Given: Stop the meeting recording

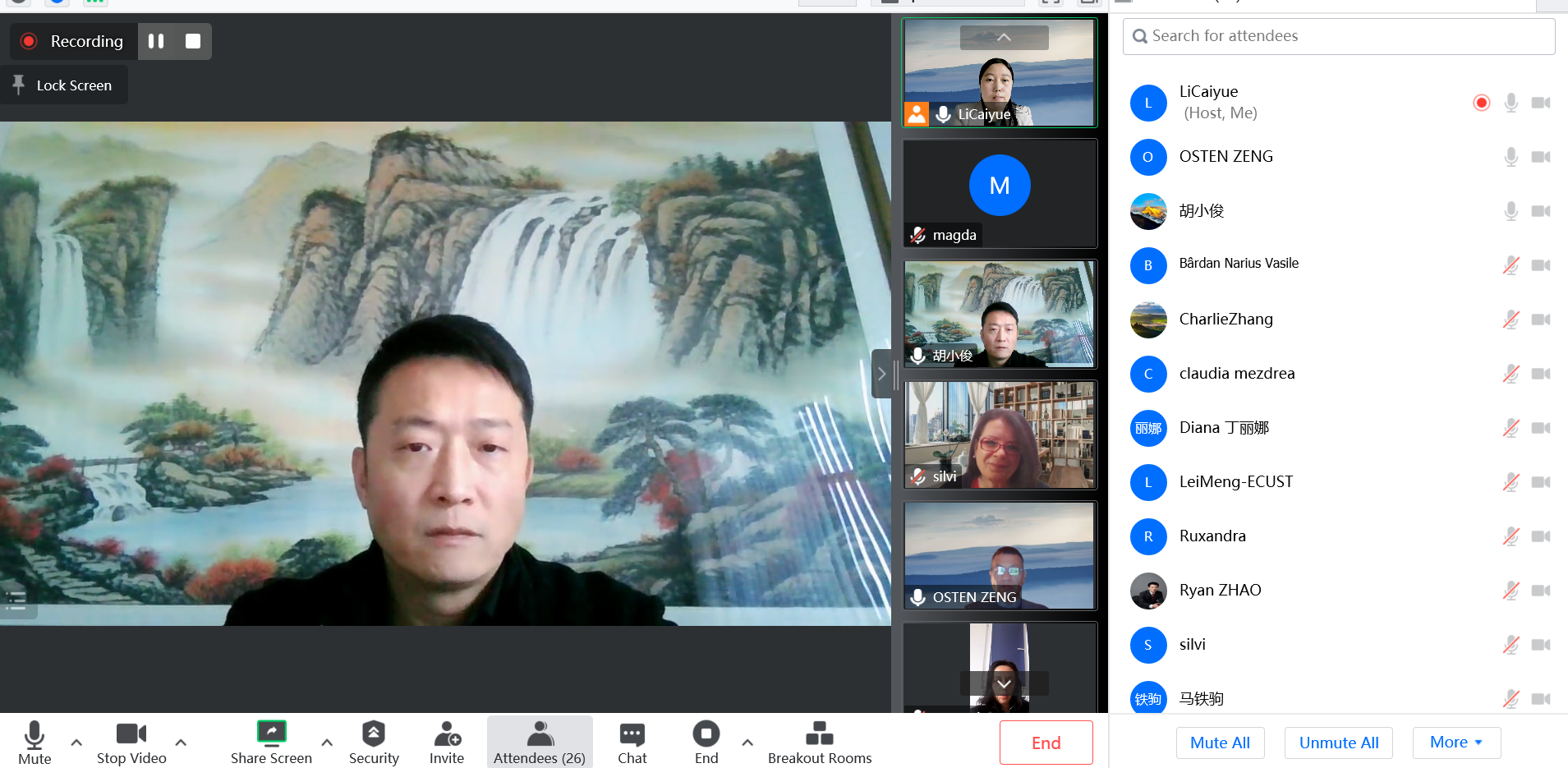Looking at the screenshot, I should [193, 41].
